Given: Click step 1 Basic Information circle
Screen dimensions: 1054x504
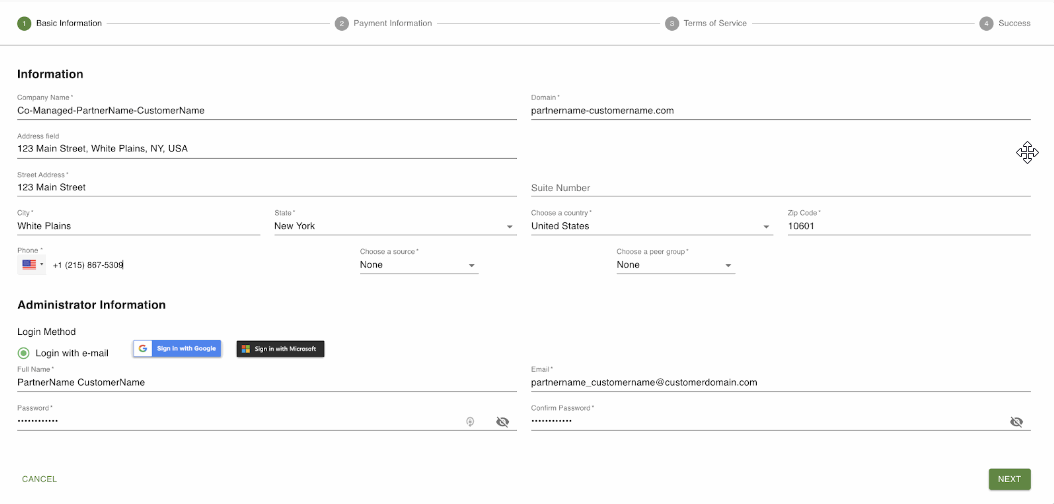Looking at the screenshot, I should click(24, 23).
